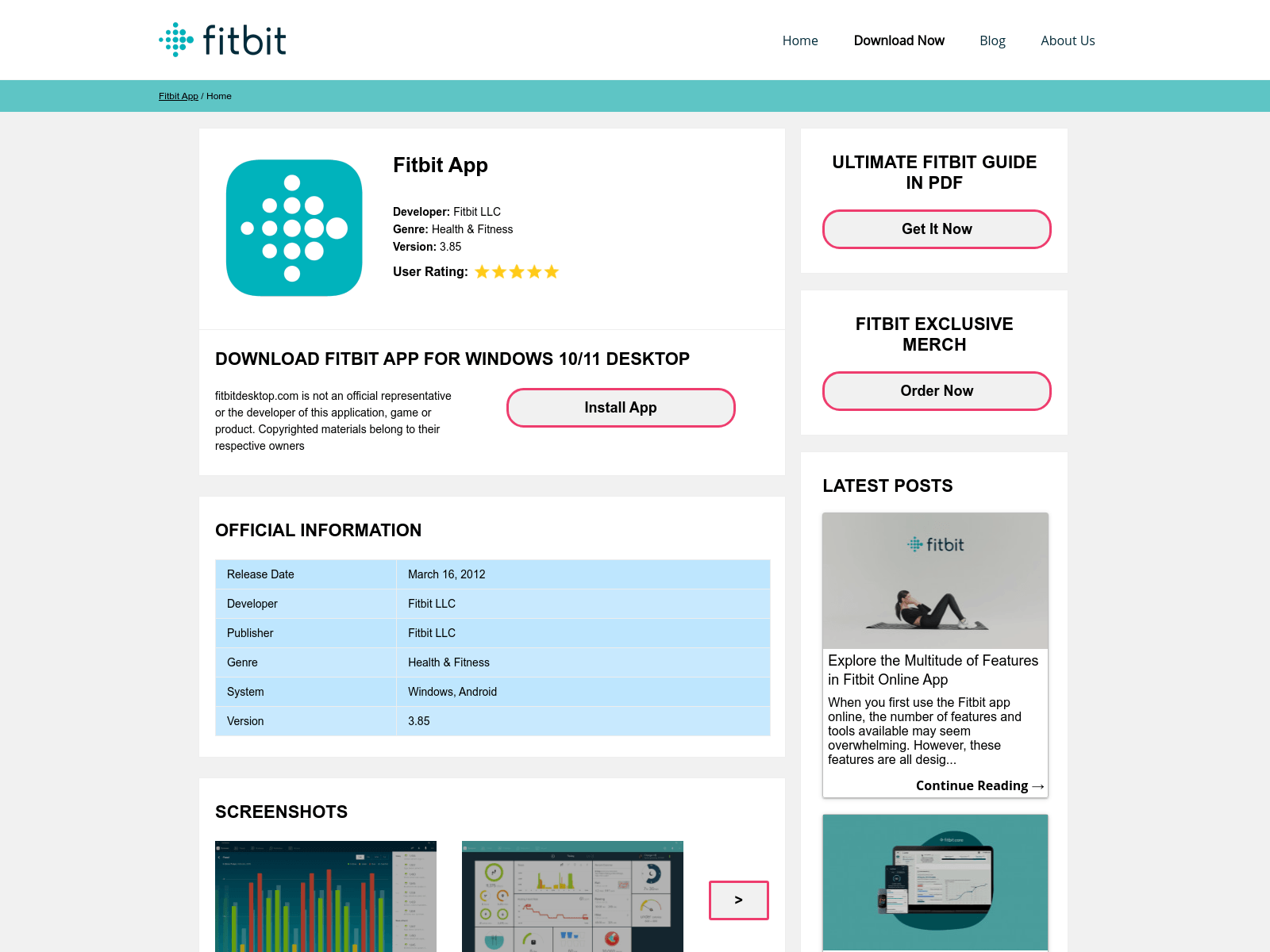Click the 3.85 value in Version row
Screen dimensions: 1270x952
[419, 721]
